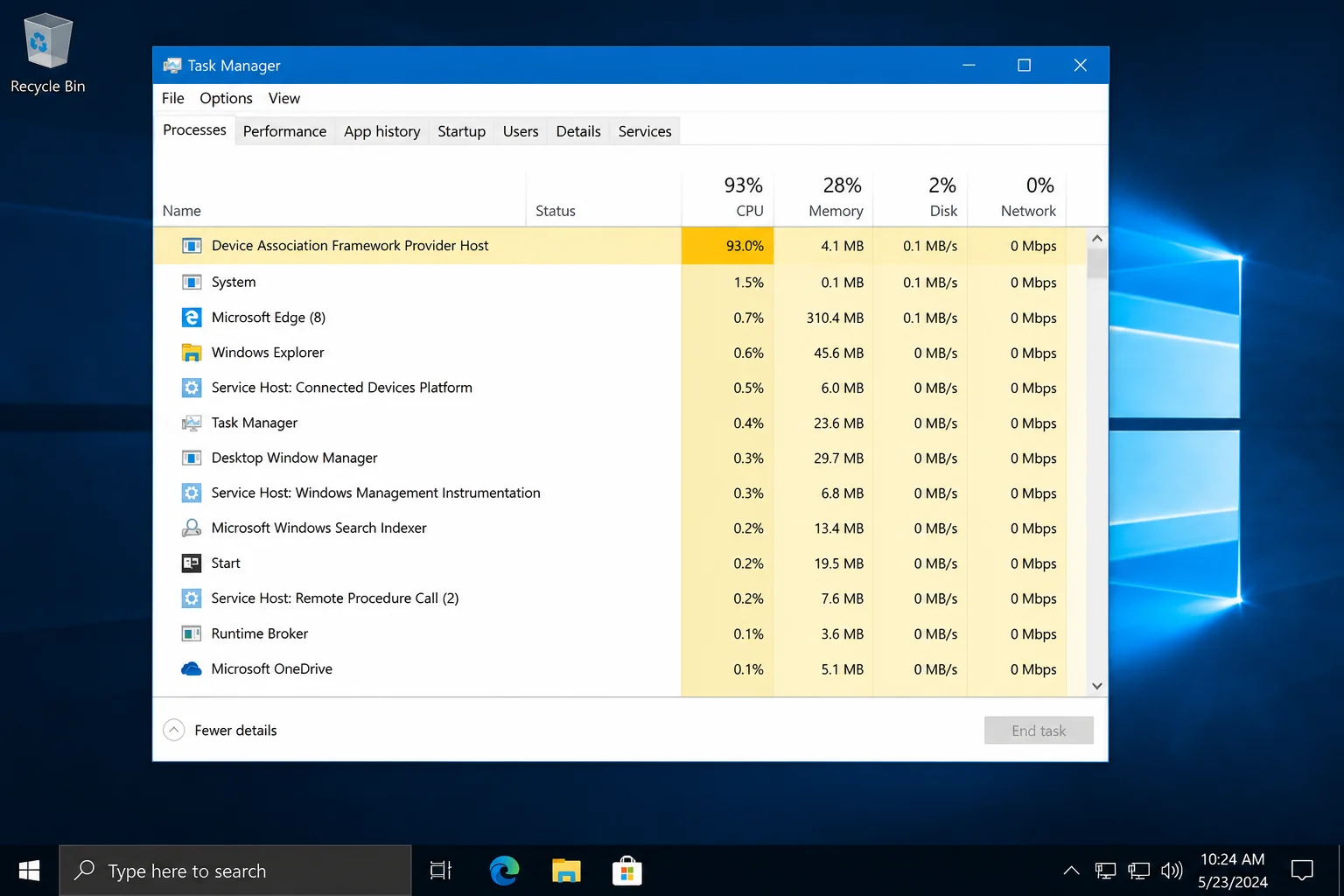Click the Runtime Broker icon
This screenshot has width=1344, height=896.
(192, 633)
